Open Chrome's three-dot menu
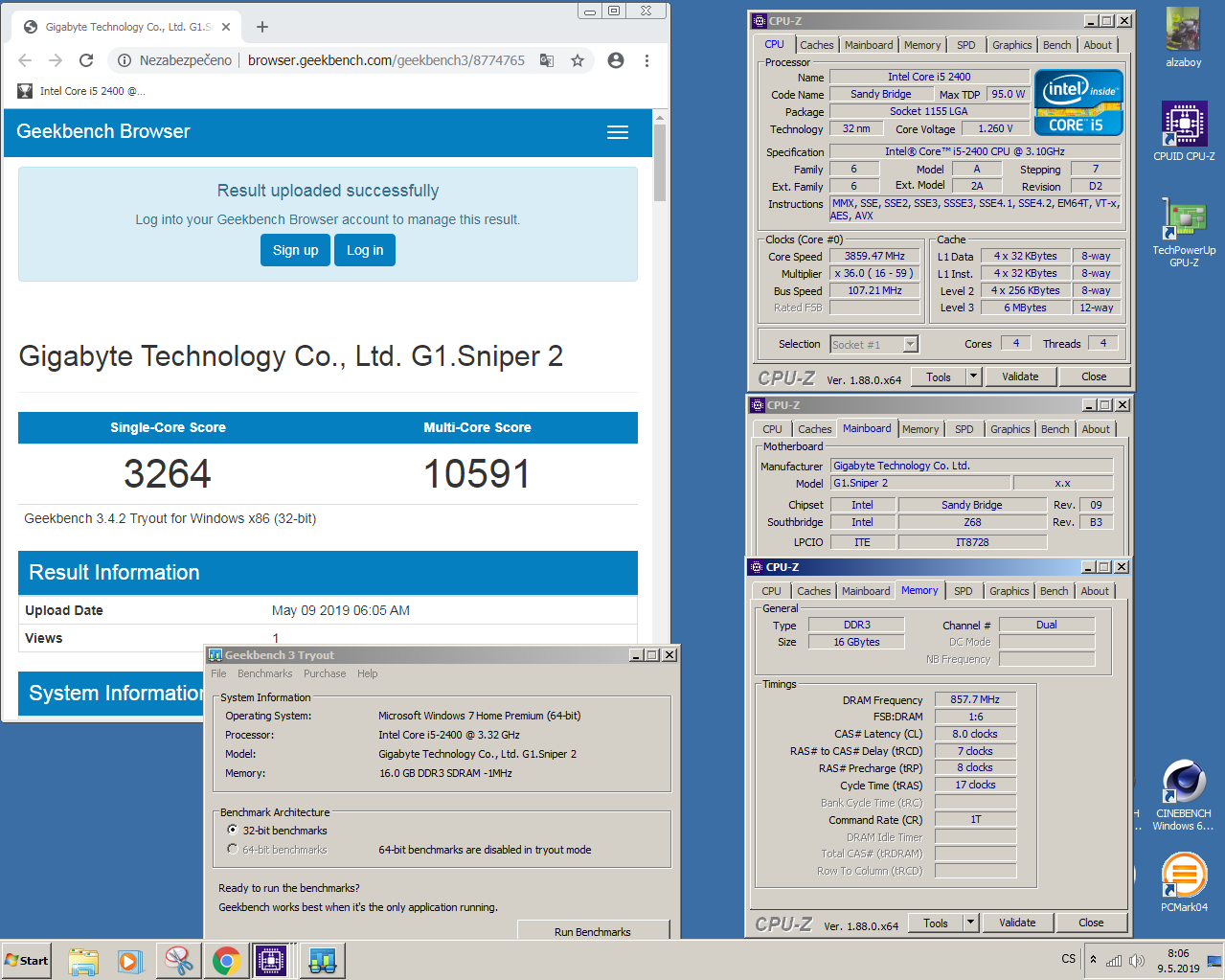1225x980 pixels. pos(647,60)
